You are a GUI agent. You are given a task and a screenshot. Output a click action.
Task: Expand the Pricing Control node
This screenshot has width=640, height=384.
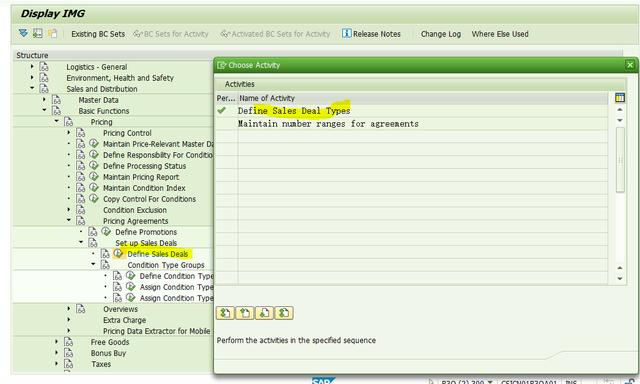click(69, 132)
